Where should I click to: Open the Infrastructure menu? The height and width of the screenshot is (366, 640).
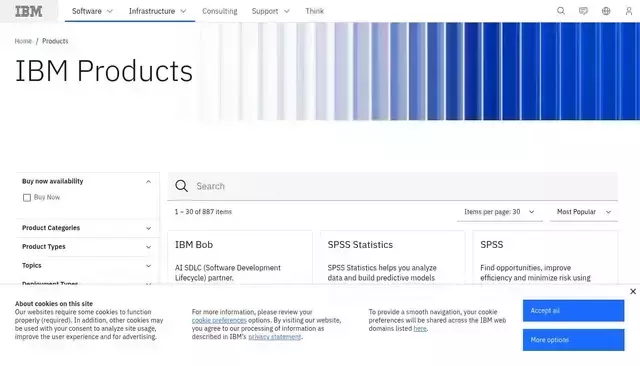(158, 11)
